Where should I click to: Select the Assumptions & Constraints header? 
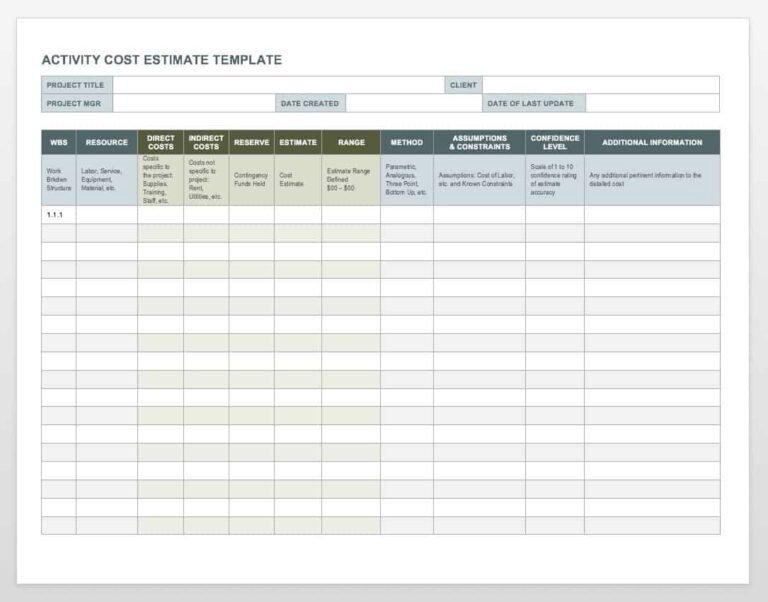(x=479, y=142)
